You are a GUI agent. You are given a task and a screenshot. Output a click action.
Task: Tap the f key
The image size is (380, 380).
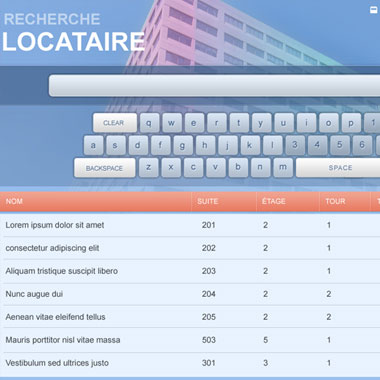(x=160, y=145)
